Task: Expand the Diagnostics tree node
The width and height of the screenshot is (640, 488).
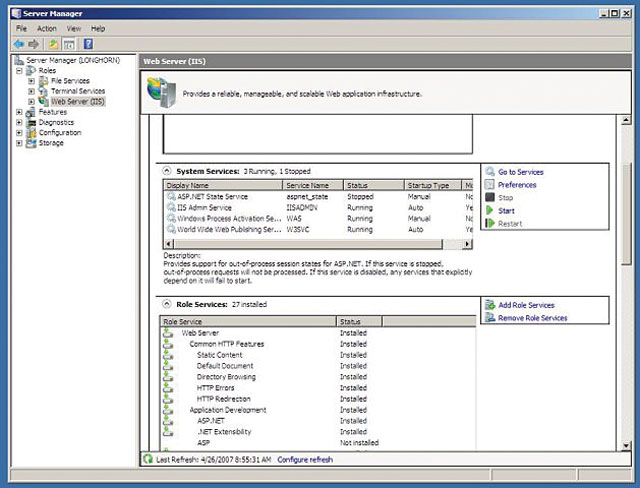Action: pos(19,122)
